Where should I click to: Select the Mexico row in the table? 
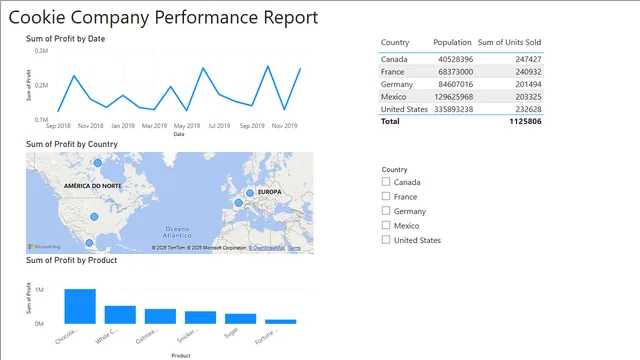461,97
